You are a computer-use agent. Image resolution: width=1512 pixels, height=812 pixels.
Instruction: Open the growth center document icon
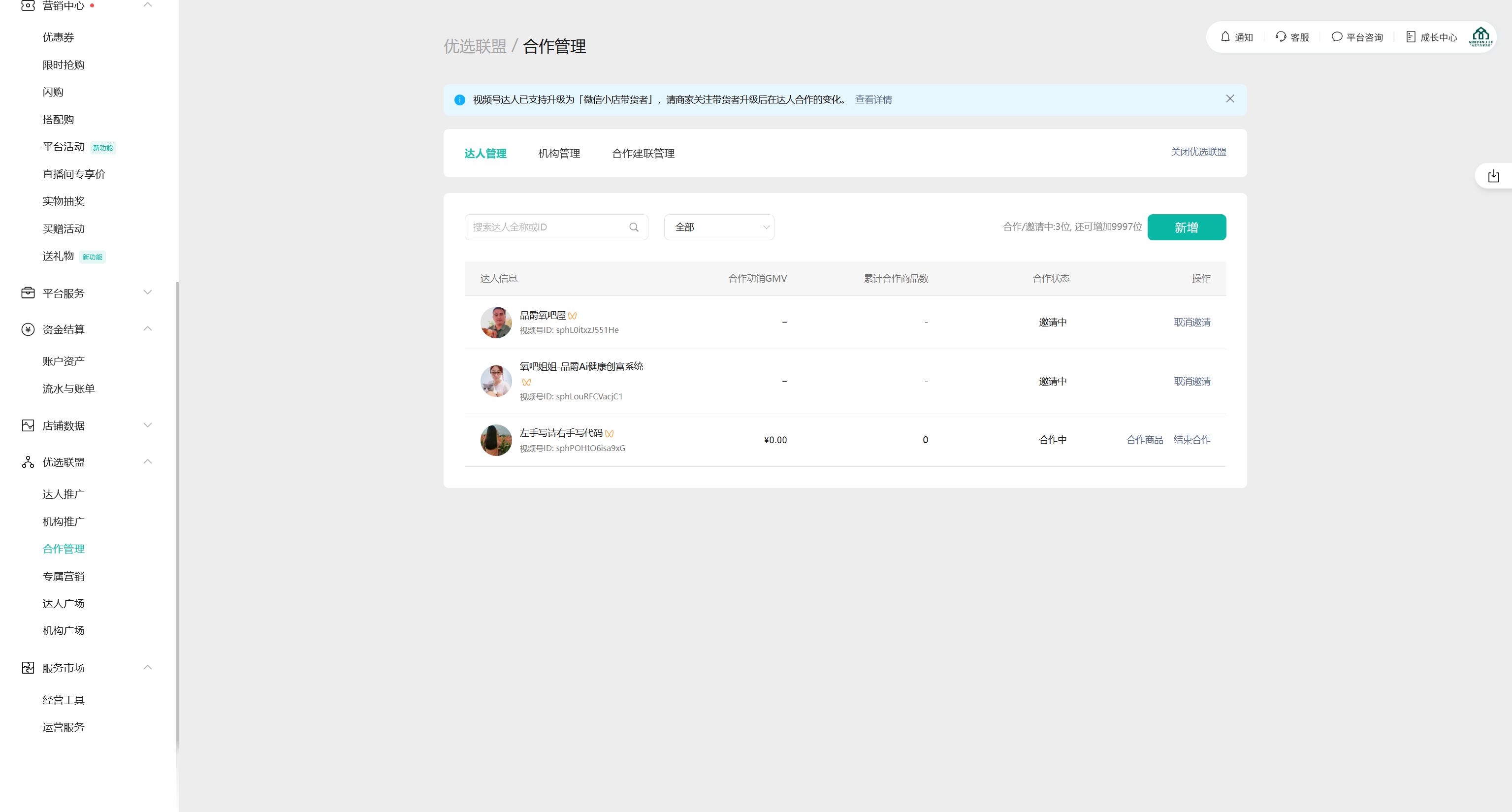pos(1411,36)
